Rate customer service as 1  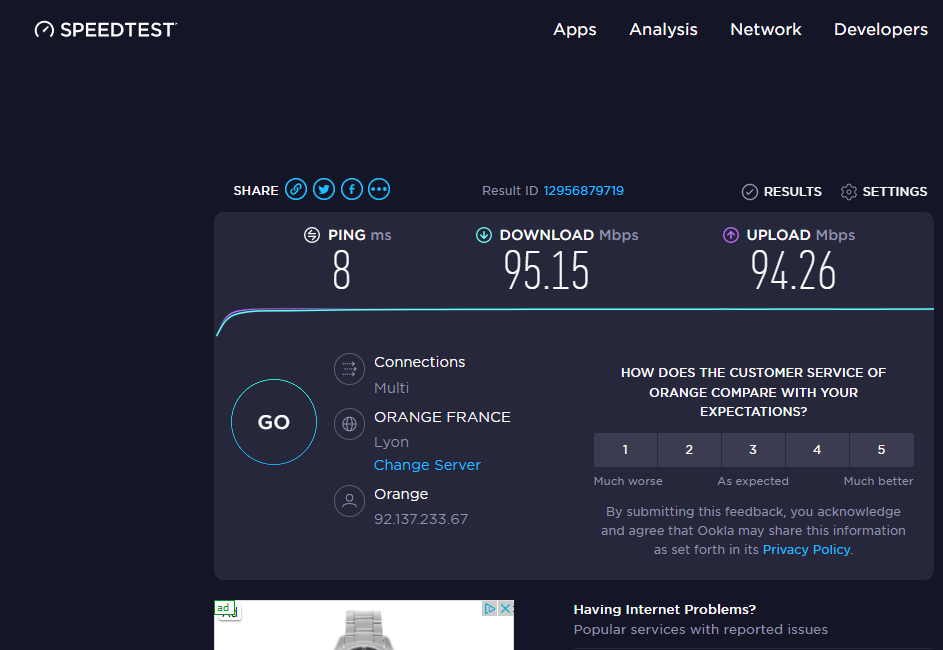coord(625,450)
